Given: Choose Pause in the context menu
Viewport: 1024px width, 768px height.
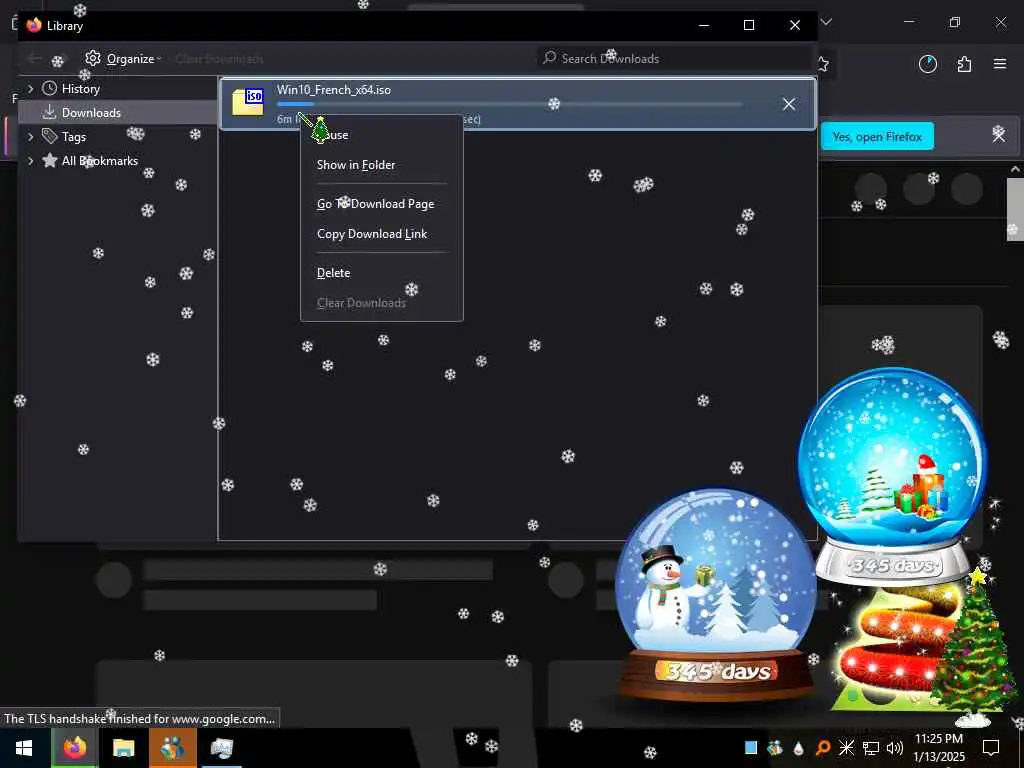Looking at the screenshot, I should click(381, 135).
